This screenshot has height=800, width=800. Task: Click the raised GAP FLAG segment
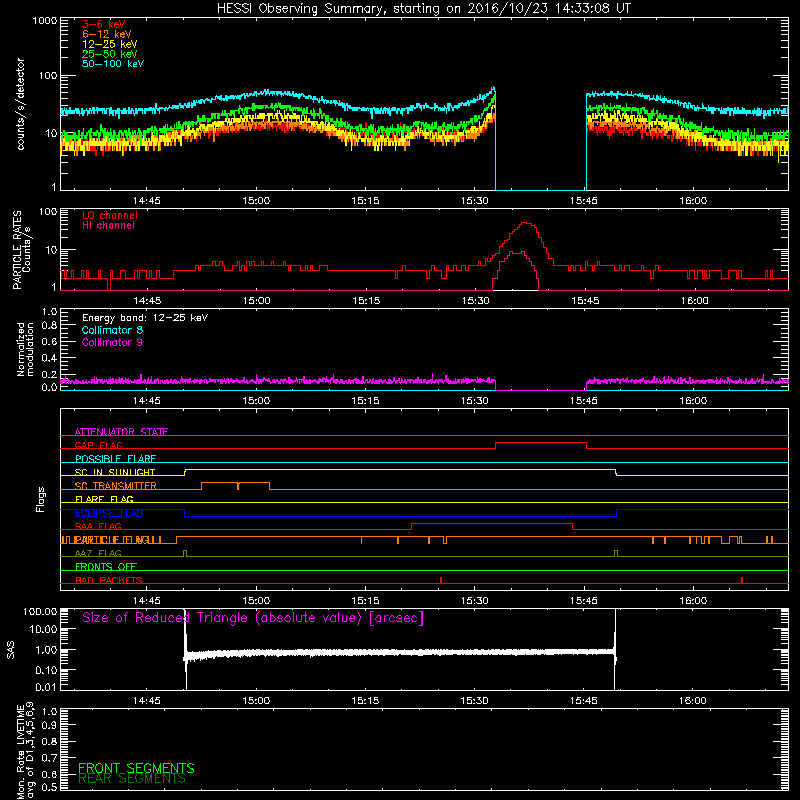(x=541, y=443)
